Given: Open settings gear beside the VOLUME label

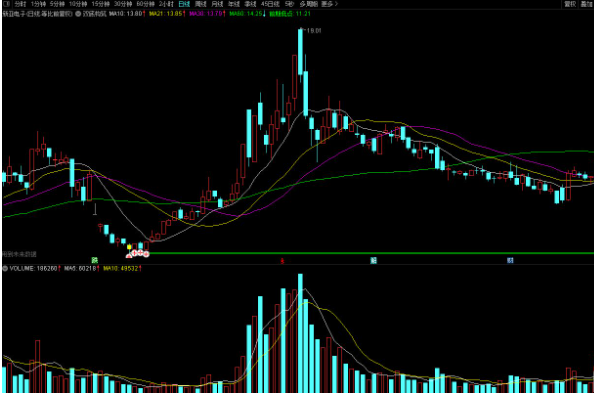Looking at the screenshot, I should pyautogui.click(x=5, y=268).
